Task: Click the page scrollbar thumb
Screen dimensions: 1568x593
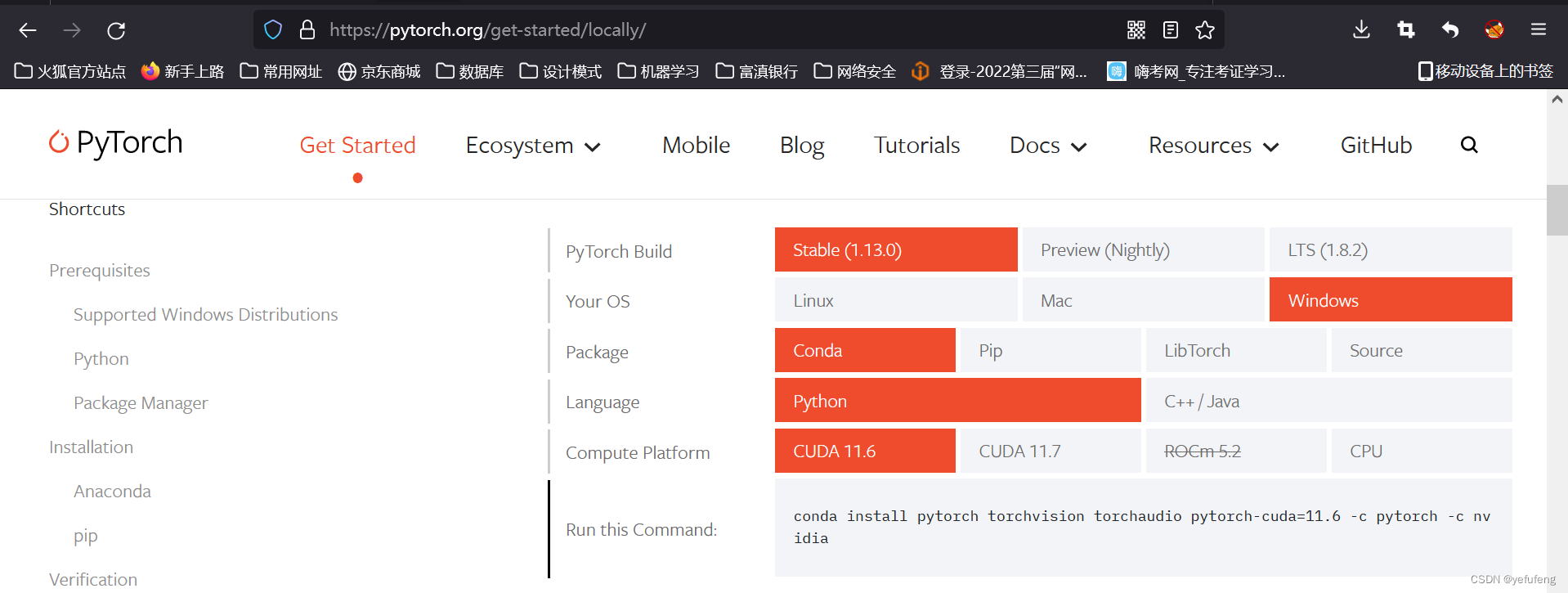Action: coord(1557,210)
